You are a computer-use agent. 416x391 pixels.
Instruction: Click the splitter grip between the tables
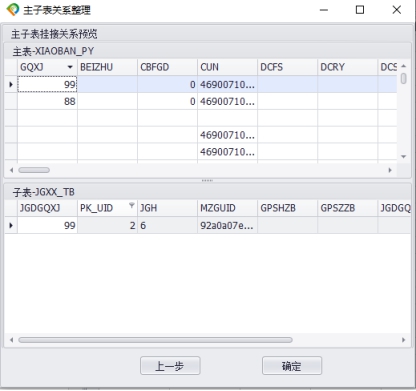207,181
